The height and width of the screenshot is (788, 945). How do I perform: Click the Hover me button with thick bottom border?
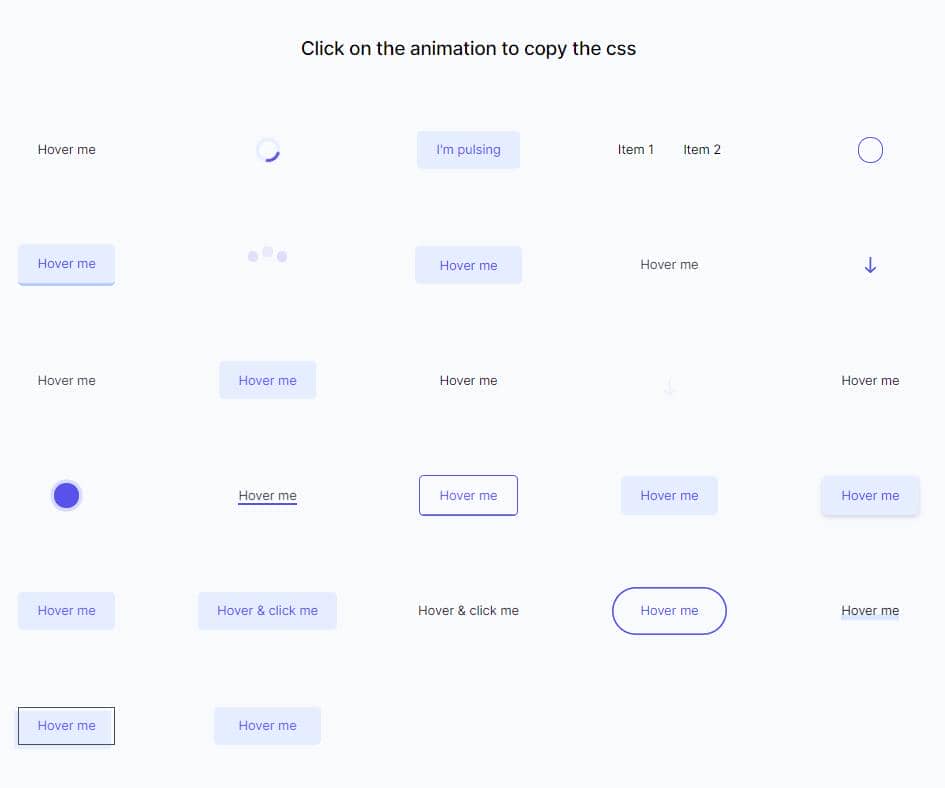coord(66,264)
